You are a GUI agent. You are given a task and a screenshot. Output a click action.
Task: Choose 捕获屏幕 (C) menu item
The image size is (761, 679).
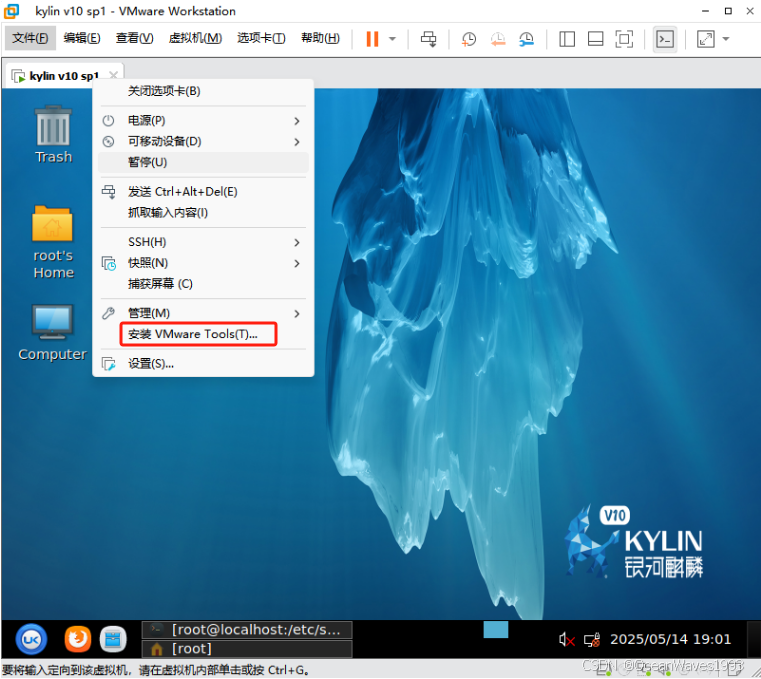pos(203,284)
